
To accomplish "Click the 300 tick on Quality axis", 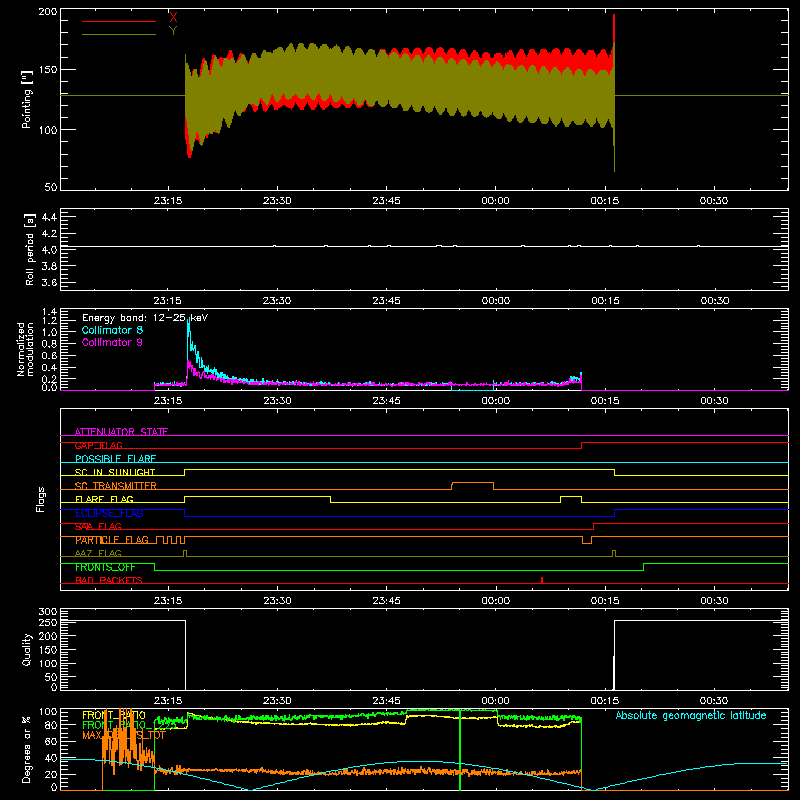I will [48, 612].
